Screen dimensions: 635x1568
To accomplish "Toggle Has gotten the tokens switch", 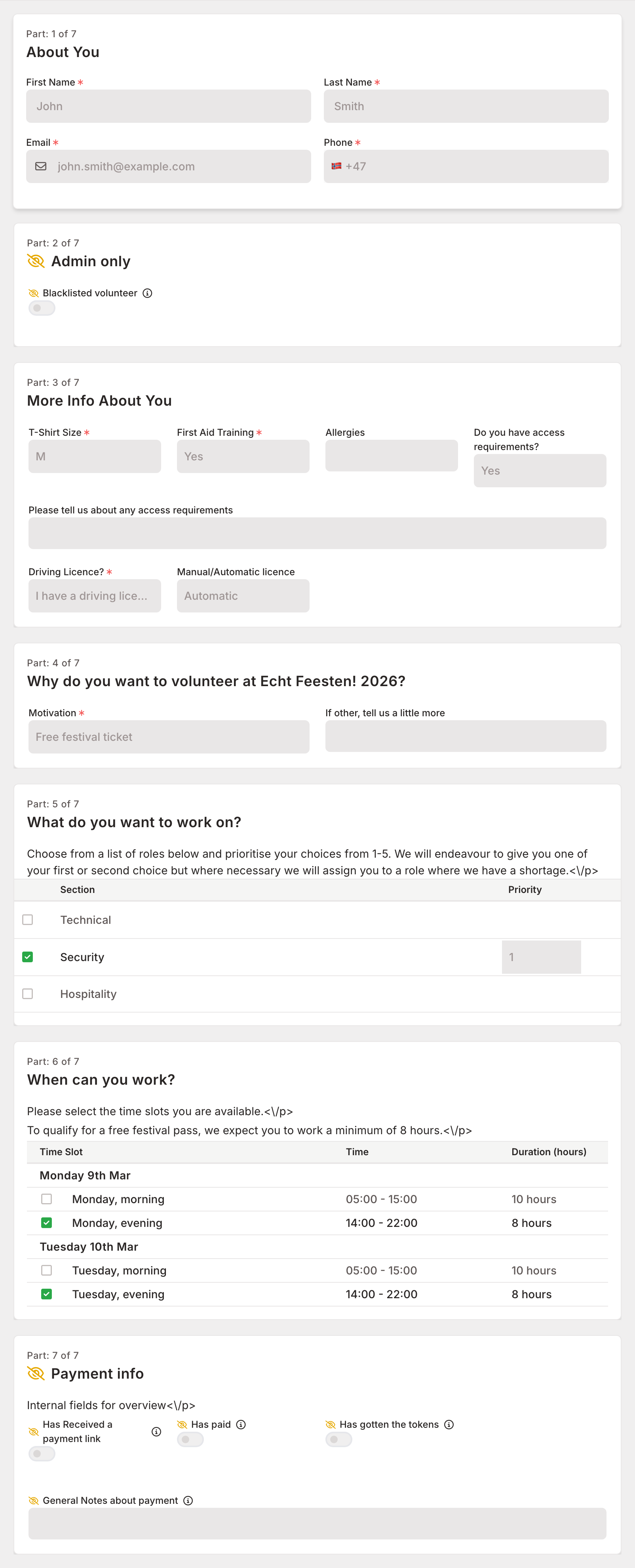I will [338, 1440].
